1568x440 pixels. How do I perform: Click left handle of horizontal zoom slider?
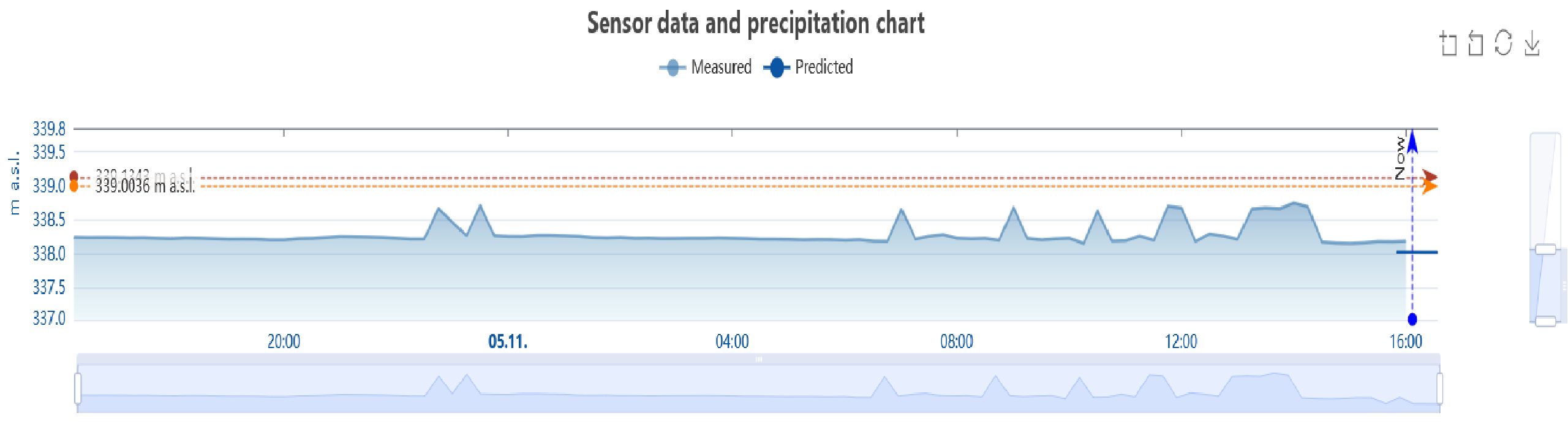[78, 388]
